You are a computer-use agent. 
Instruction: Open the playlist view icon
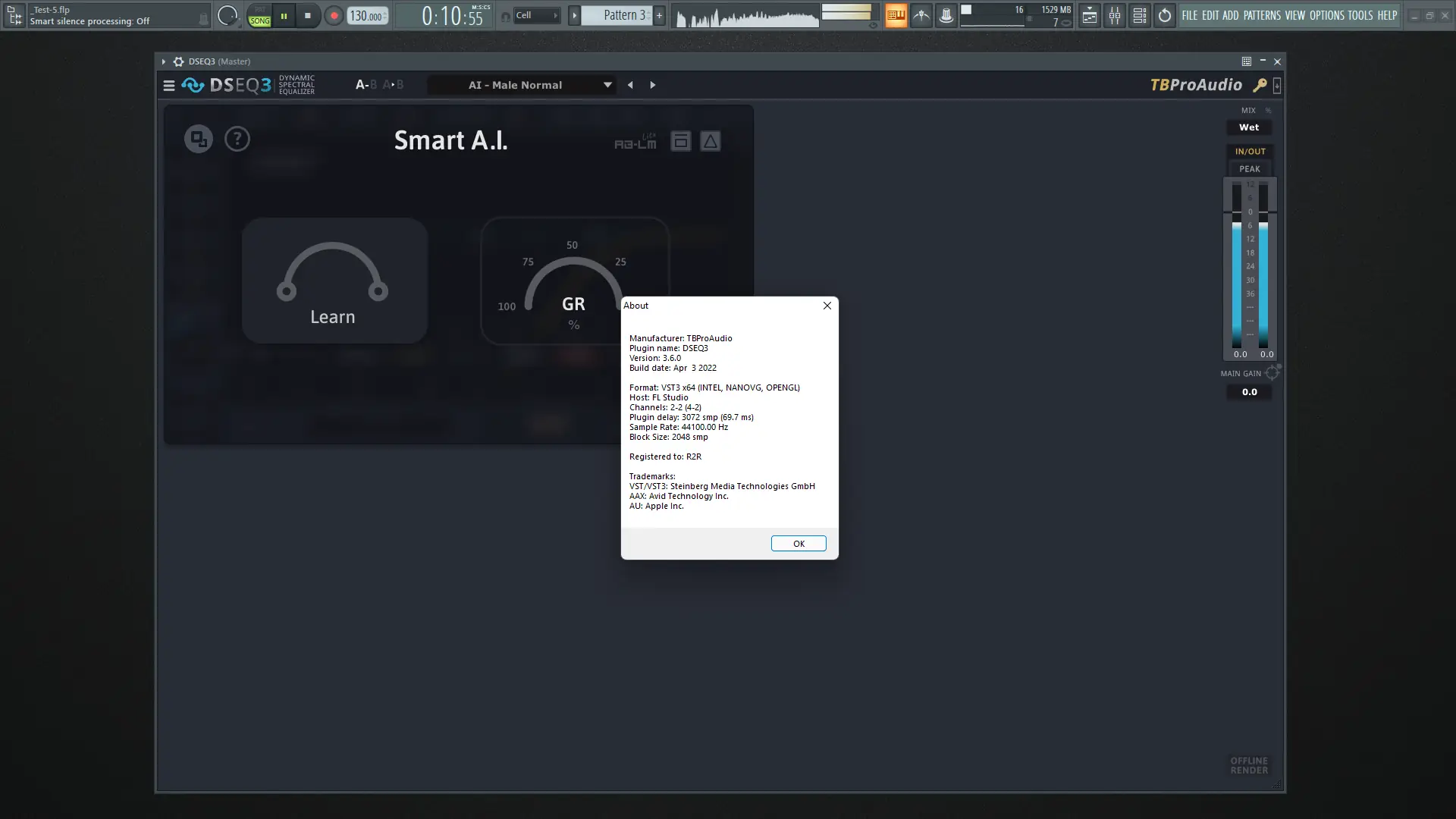click(1090, 15)
